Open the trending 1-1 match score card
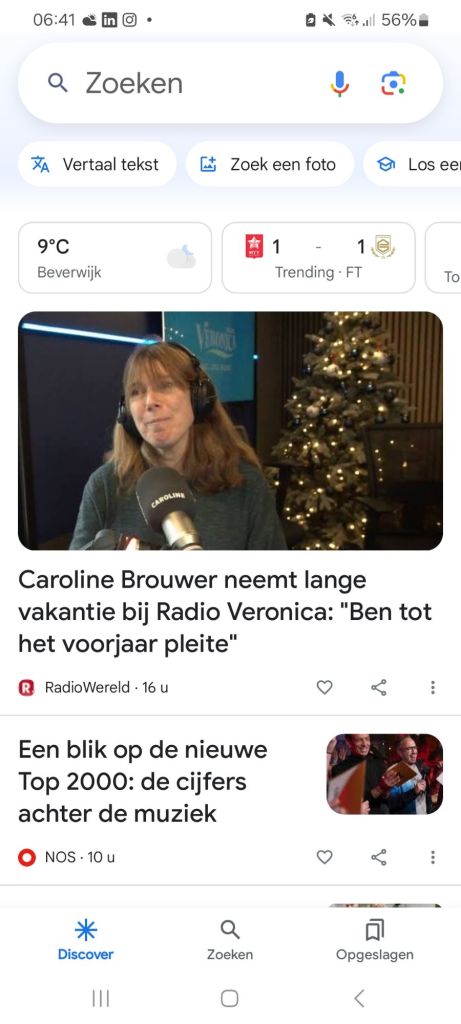The height and width of the screenshot is (1024, 461). [319, 257]
